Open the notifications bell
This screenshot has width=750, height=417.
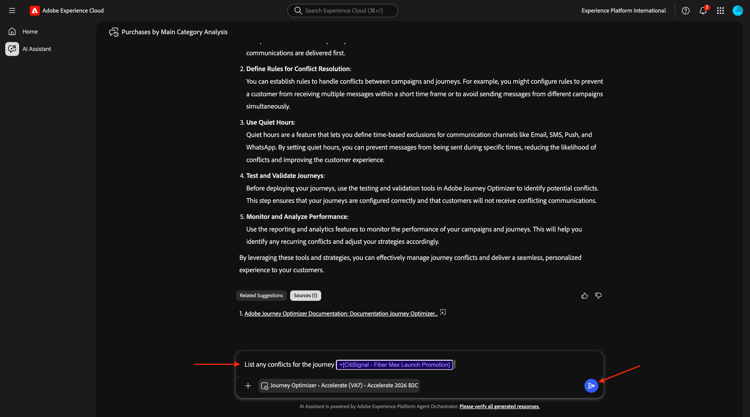(x=703, y=11)
